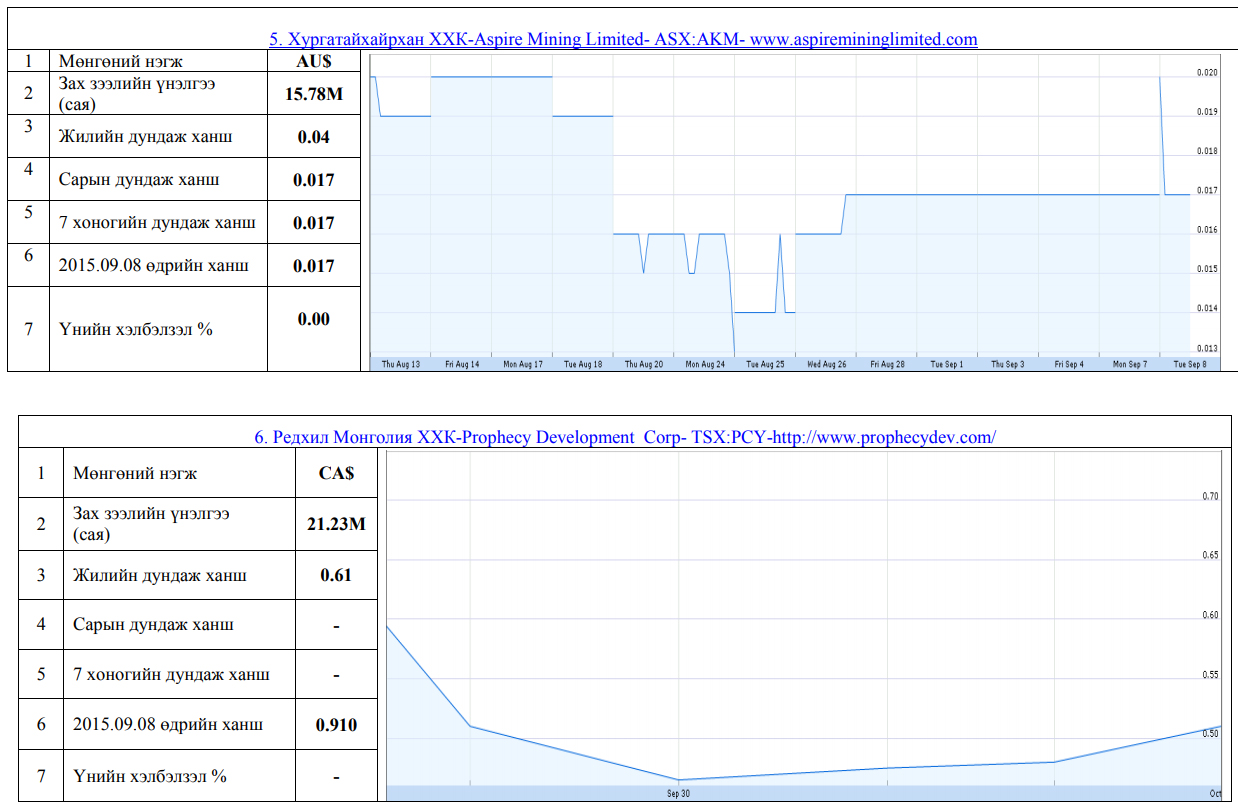Screen dimensions: 1238x809
Task: Click the 0.00 price change value
Action: click(313, 319)
